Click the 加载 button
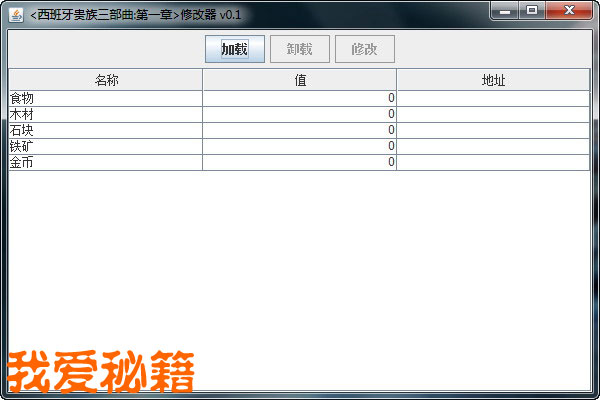This screenshot has width=600, height=400. [x=234, y=49]
